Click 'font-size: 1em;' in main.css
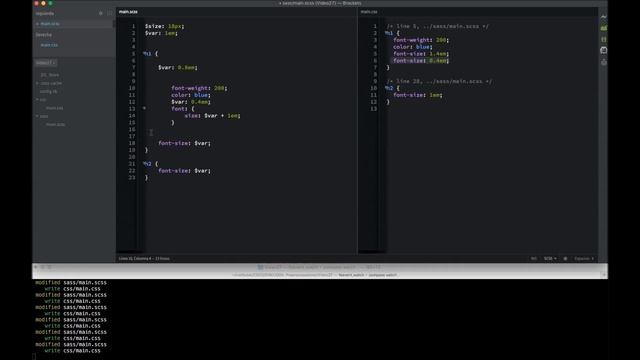 (418, 95)
